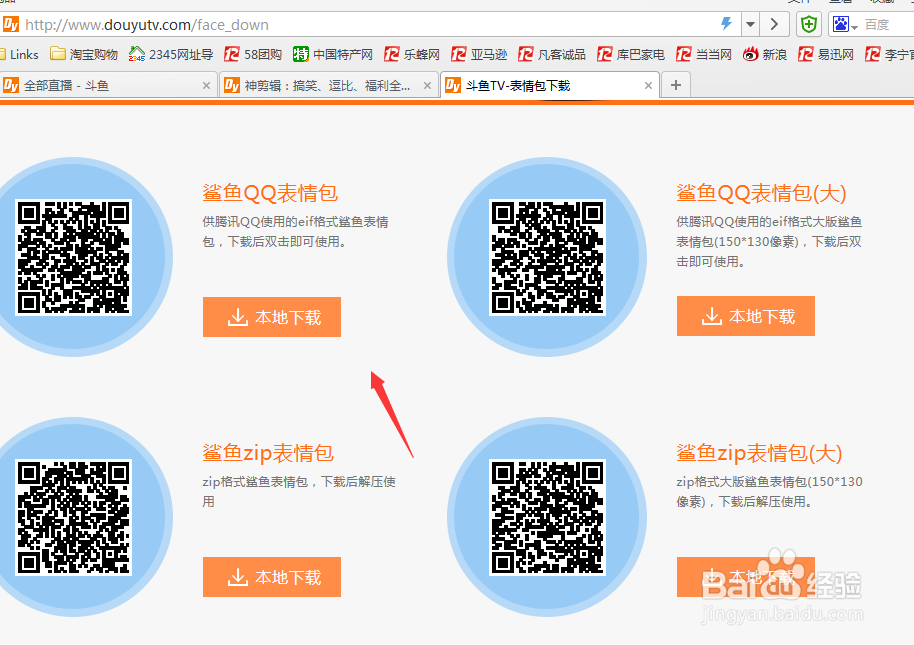Open the 凡客诚品 bookmark
This screenshot has width=914, height=645.
552,55
